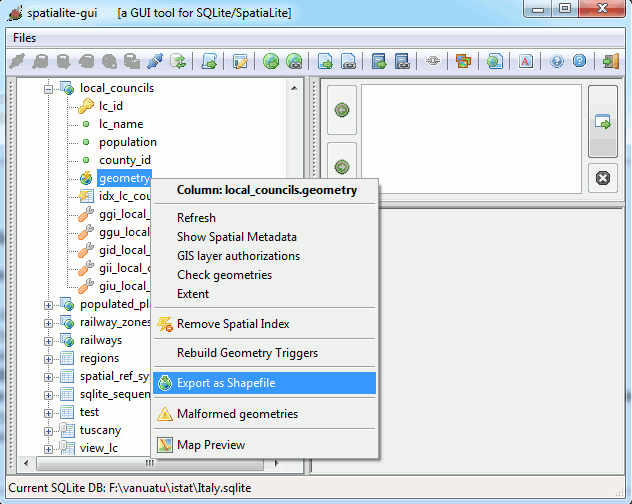Collapse the local_councils tree node
This screenshot has width=632, height=504.
point(48,90)
